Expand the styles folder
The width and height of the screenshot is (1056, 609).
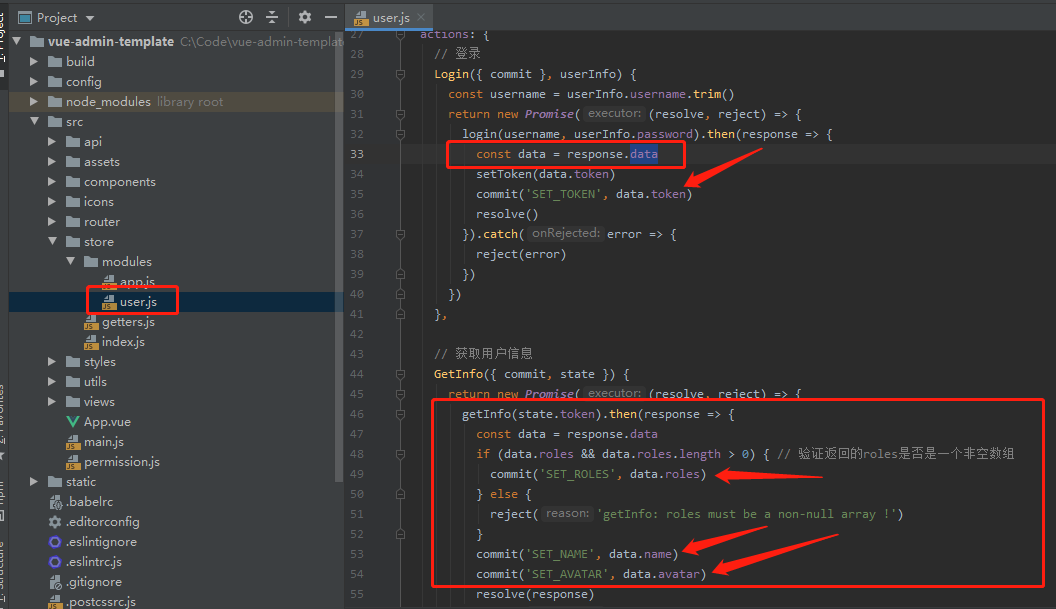tap(52, 362)
